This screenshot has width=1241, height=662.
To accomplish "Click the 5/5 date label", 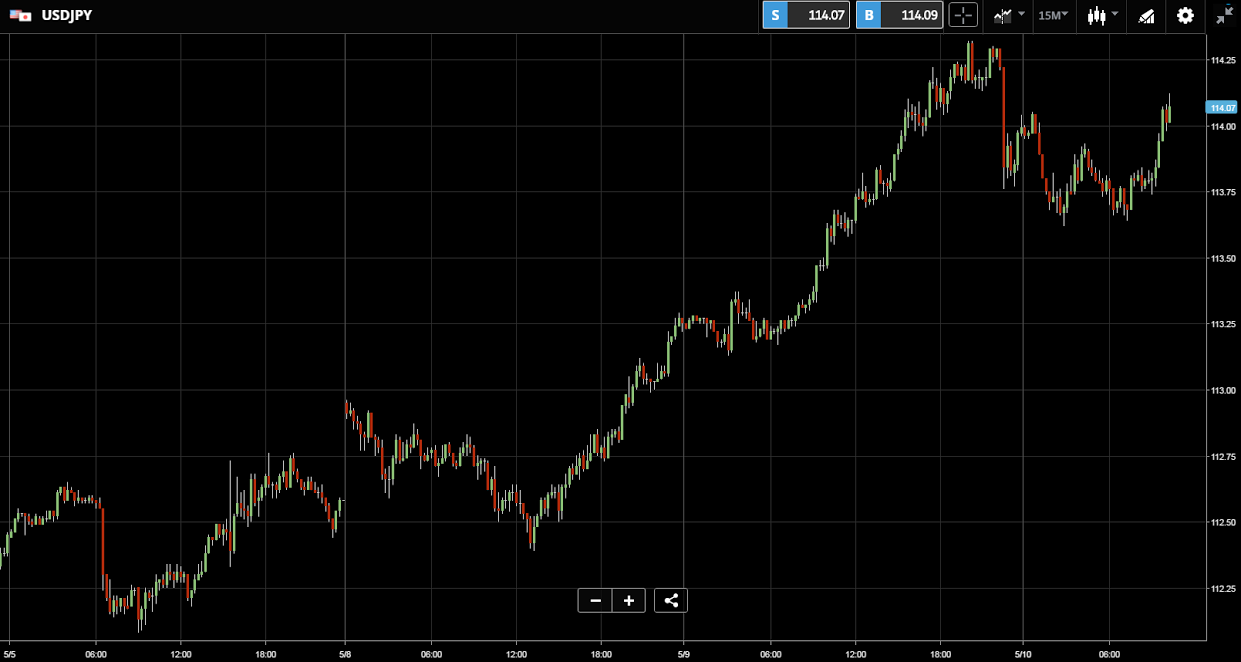I will pos(10,654).
